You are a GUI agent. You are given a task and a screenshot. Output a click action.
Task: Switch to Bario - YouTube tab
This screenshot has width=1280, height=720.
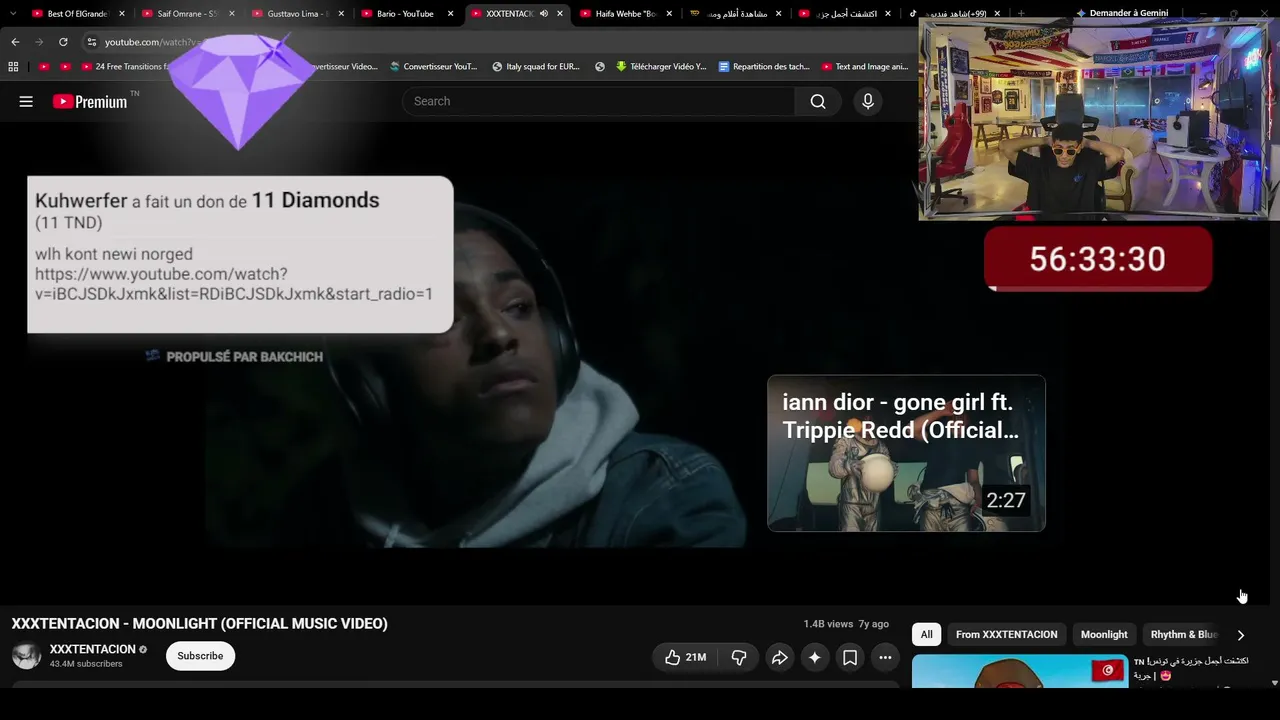tap(409, 14)
